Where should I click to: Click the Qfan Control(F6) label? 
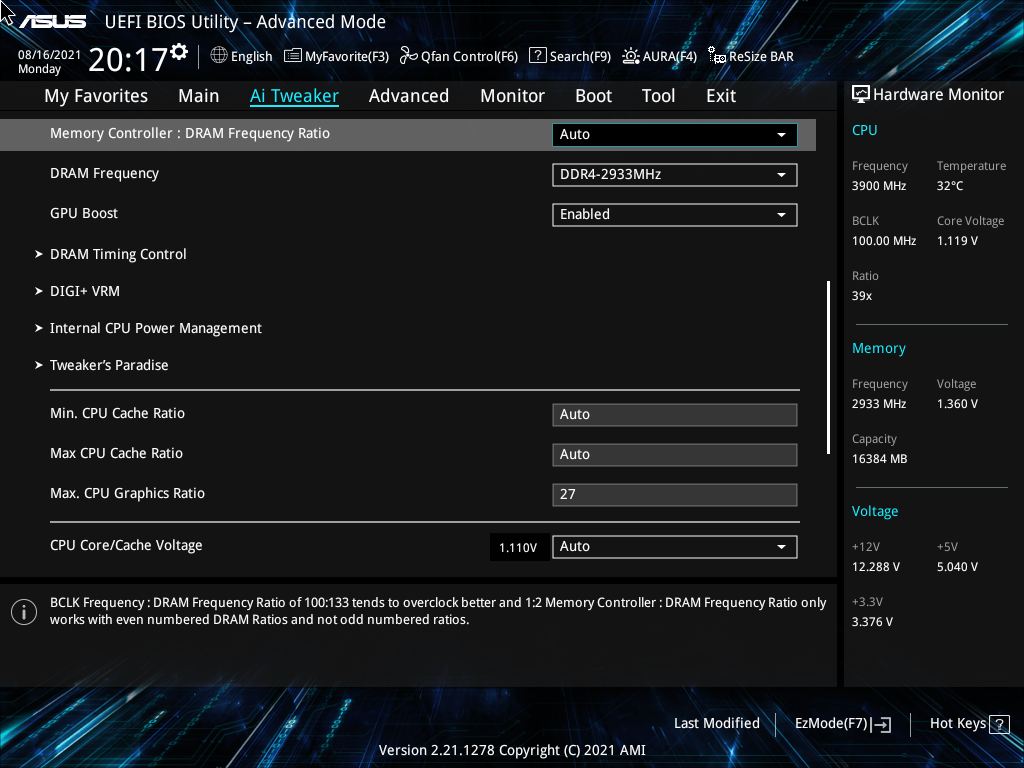click(469, 56)
